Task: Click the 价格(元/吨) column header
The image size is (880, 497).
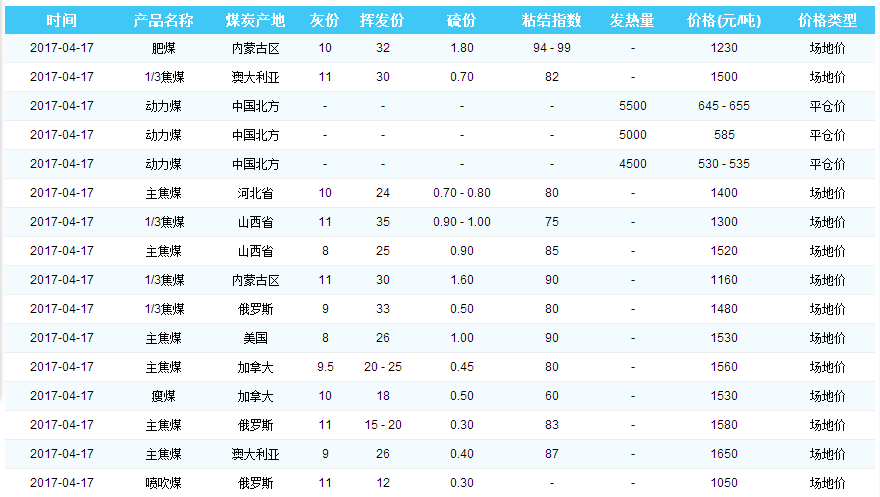Action: point(725,21)
